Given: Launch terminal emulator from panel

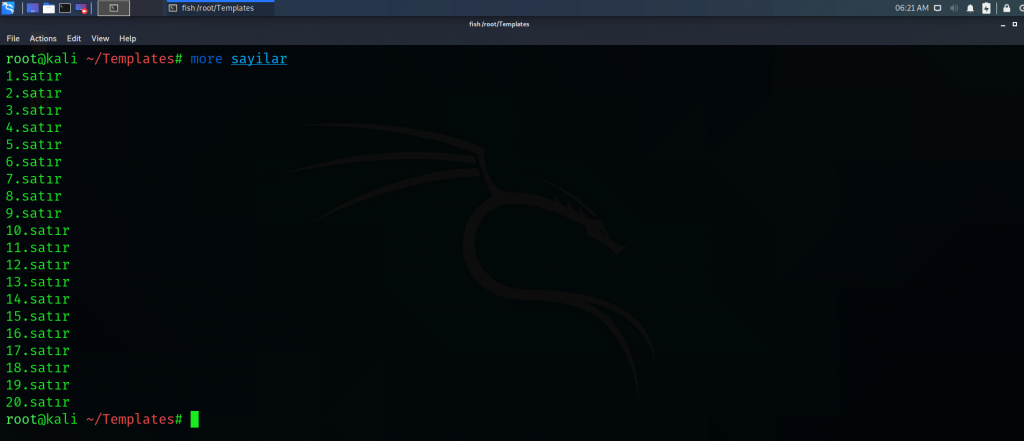Looking at the screenshot, I should pyautogui.click(x=65, y=8).
